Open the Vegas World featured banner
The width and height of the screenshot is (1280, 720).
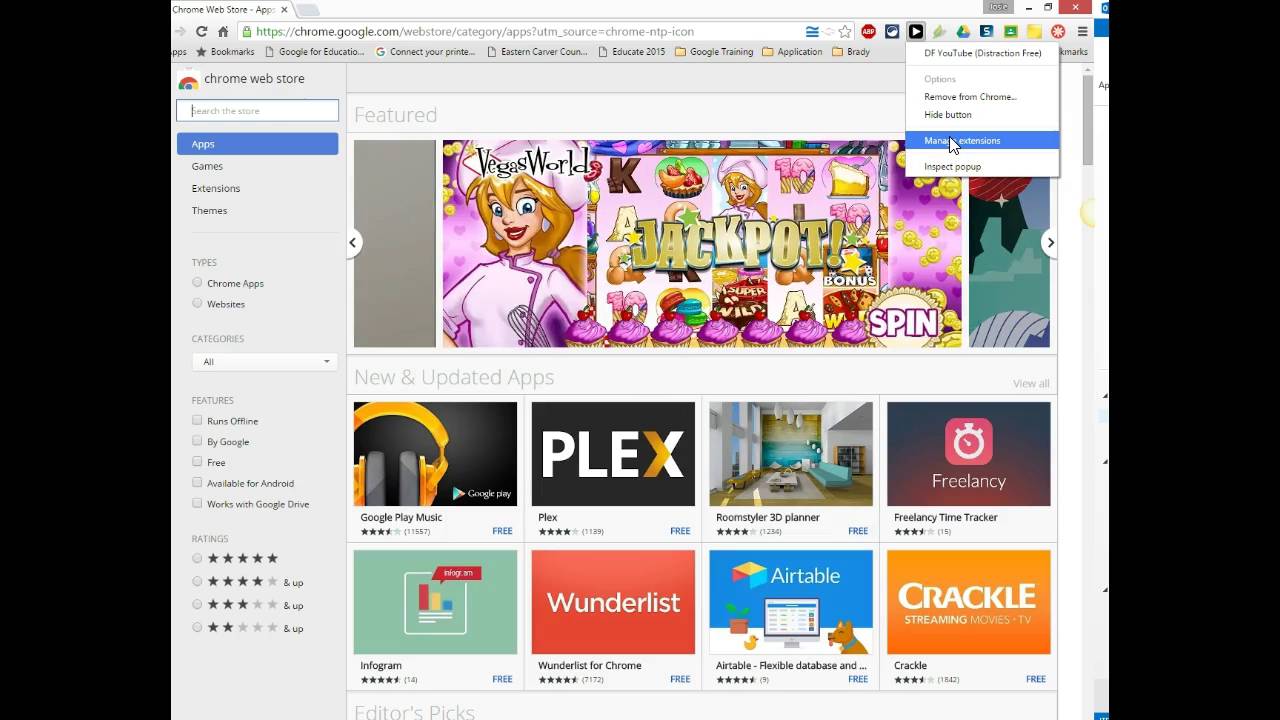702,244
